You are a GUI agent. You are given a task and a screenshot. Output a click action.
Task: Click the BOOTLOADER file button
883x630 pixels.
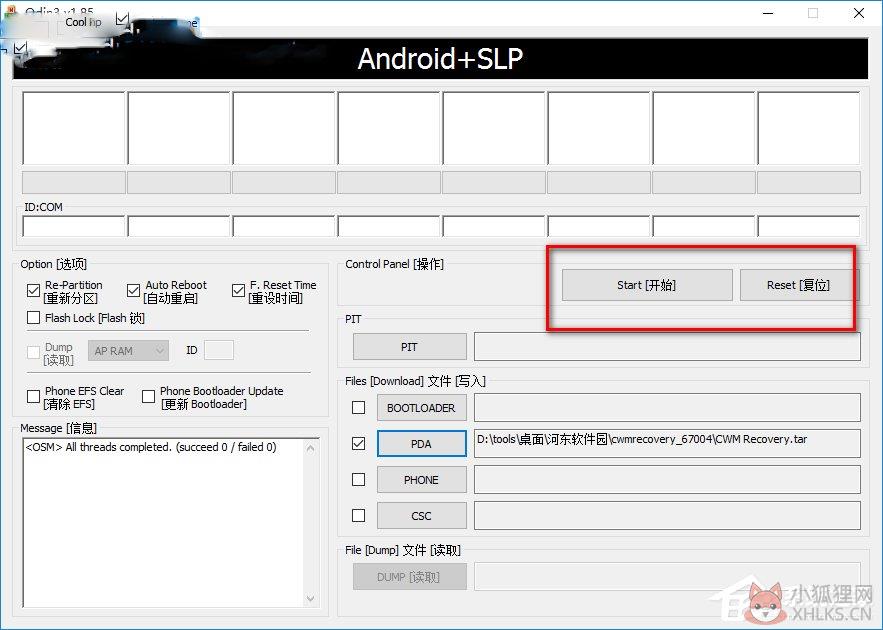[x=421, y=408]
